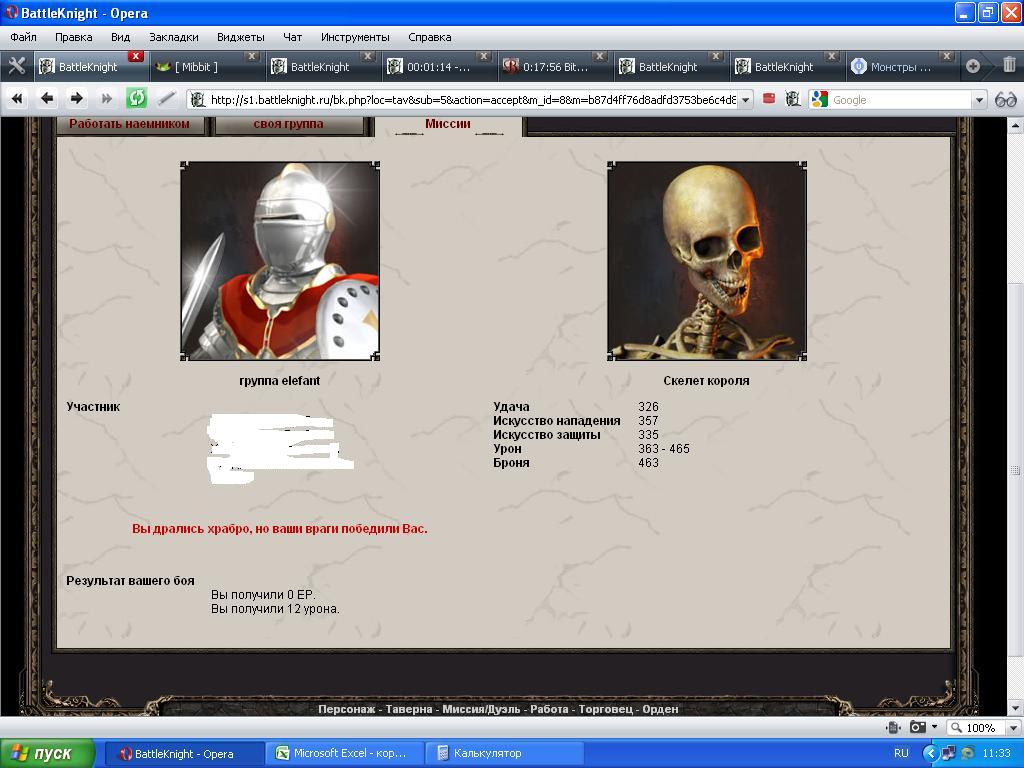
Task: Expand hidden tray icons arrow
Action: click(931, 753)
